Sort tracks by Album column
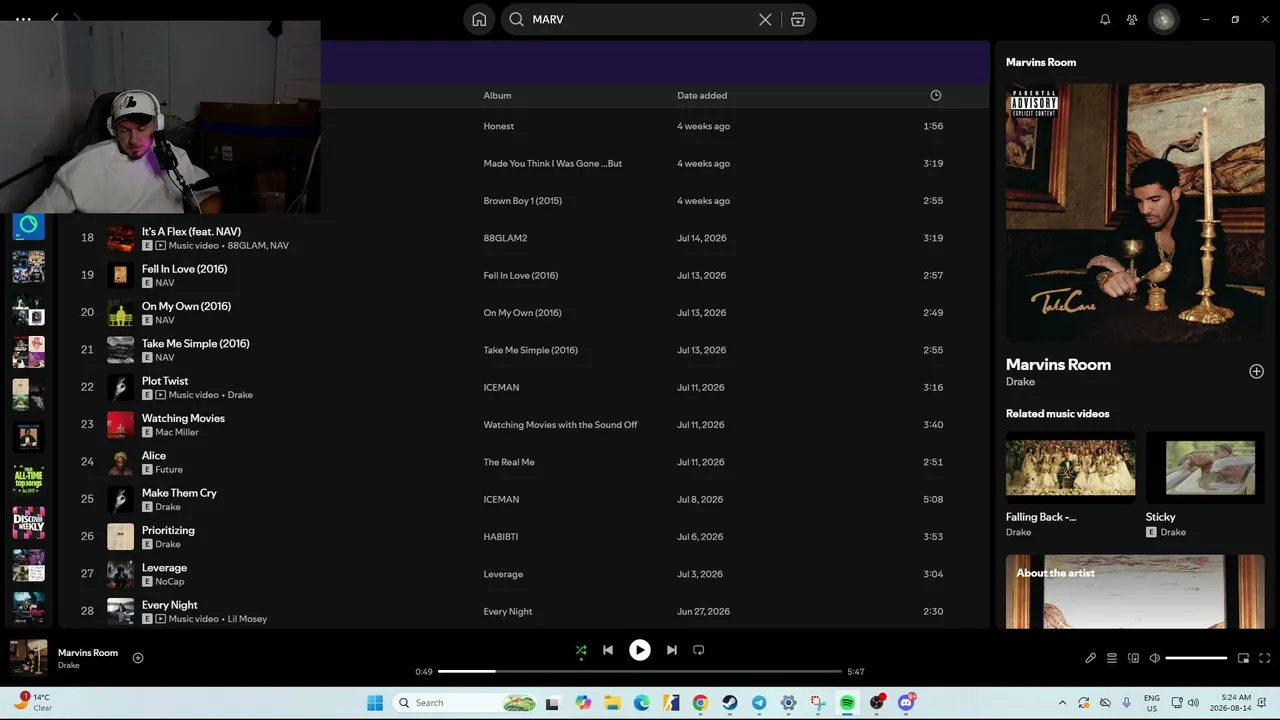 tap(497, 95)
